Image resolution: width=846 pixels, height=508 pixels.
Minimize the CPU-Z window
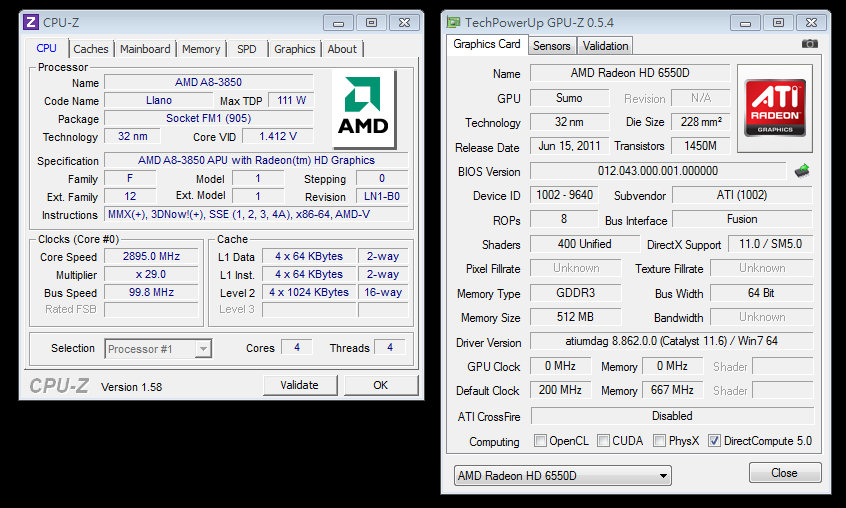click(338, 23)
